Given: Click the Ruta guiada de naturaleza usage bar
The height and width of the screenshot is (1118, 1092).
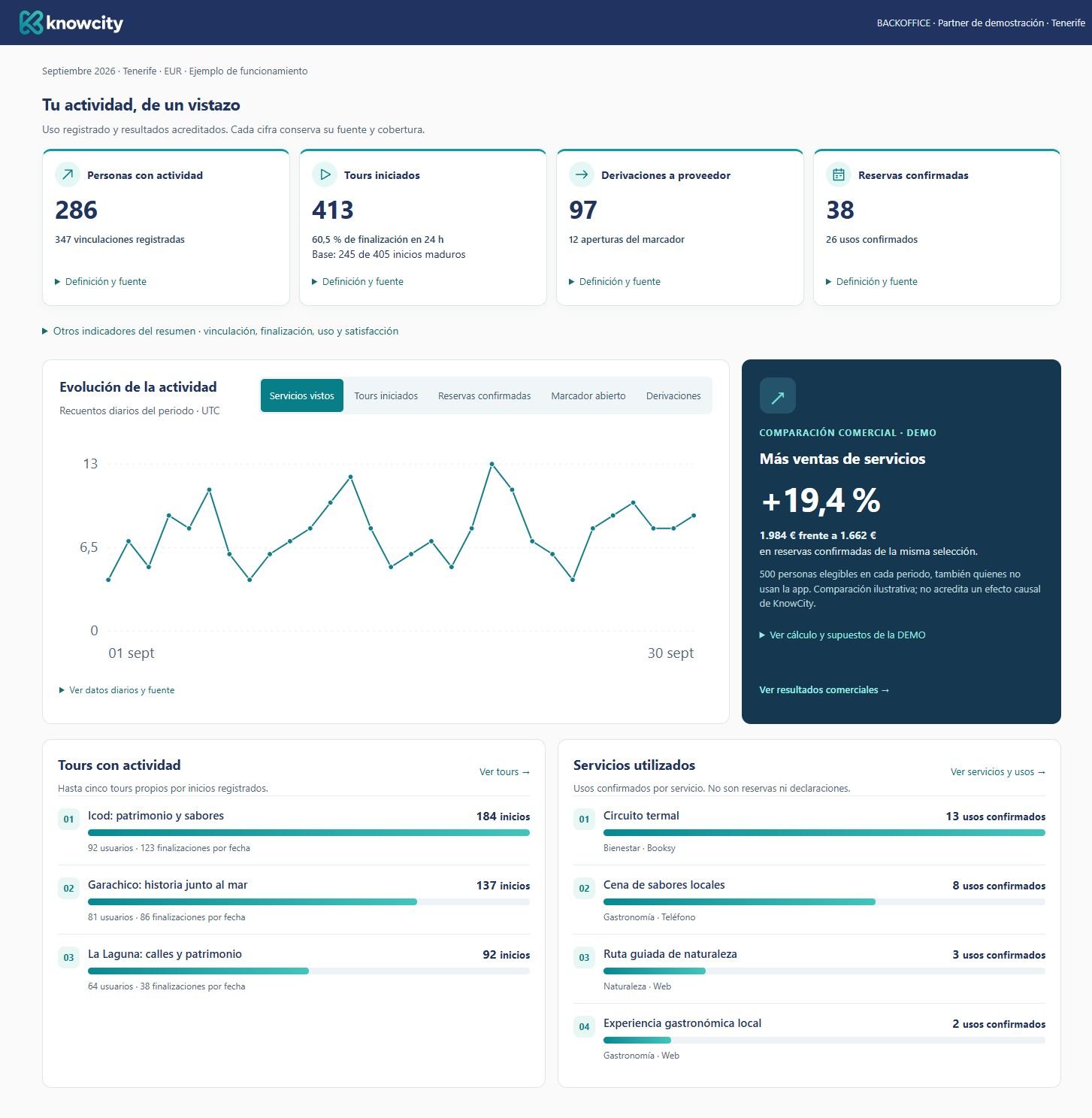Looking at the screenshot, I should point(824,971).
